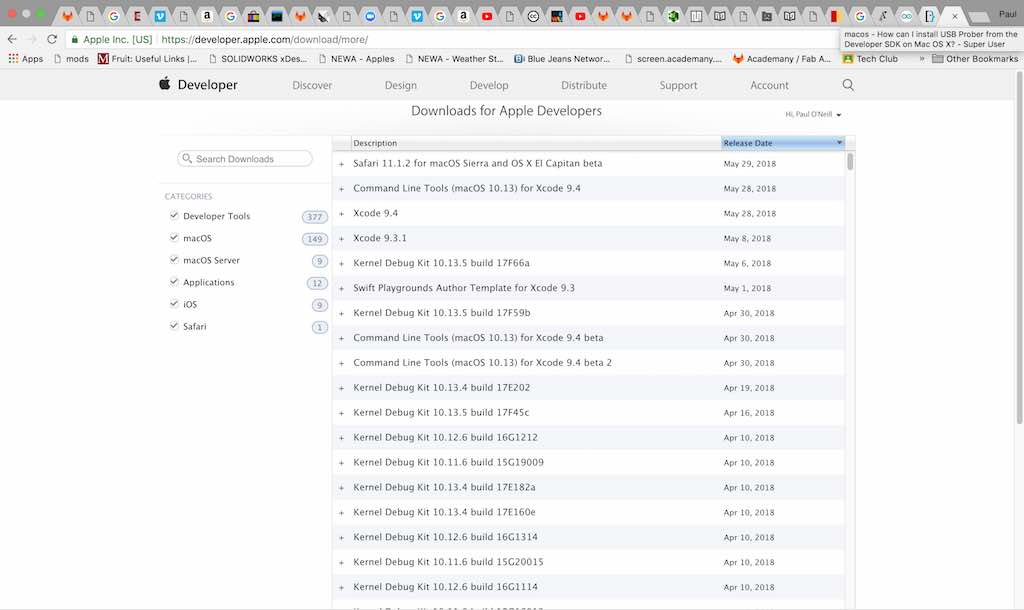The height and width of the screenshot is (610, 1024).
Task: Open a new tab with the new-tab button
Action: pos(978,17)
